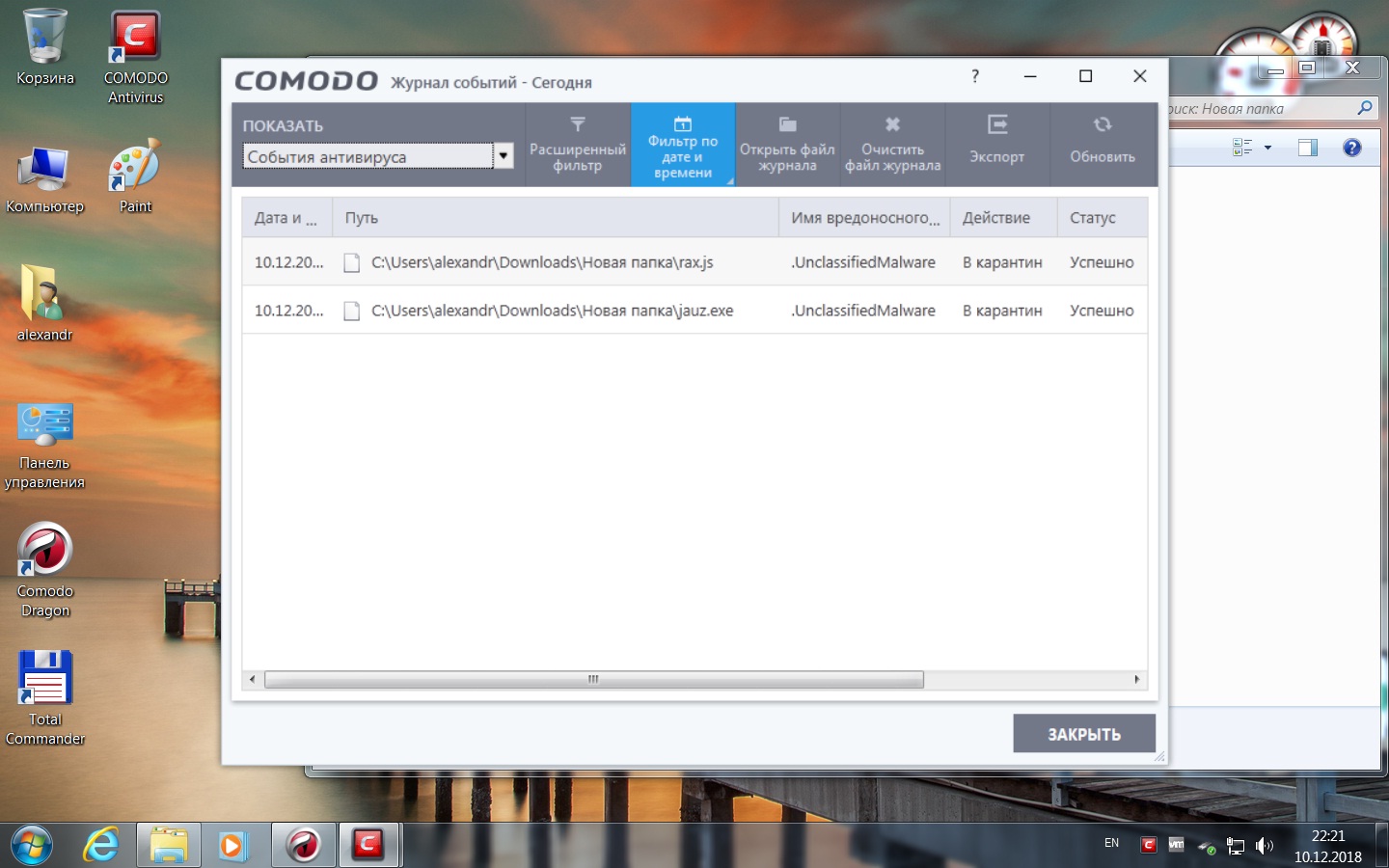This screenshot has height=868, width=1389.
Task: Click the ЗАКРЫТЬ button
Action: [1084, 734]
